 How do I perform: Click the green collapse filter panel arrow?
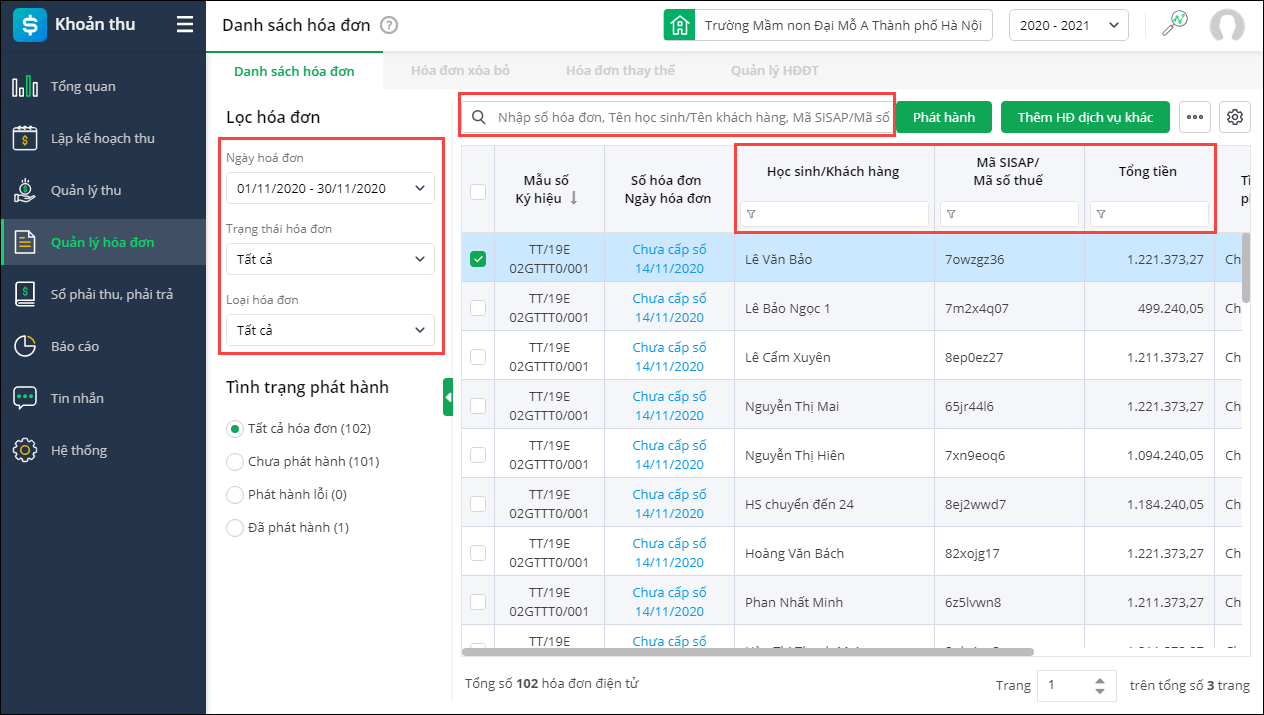coord(448,397)
